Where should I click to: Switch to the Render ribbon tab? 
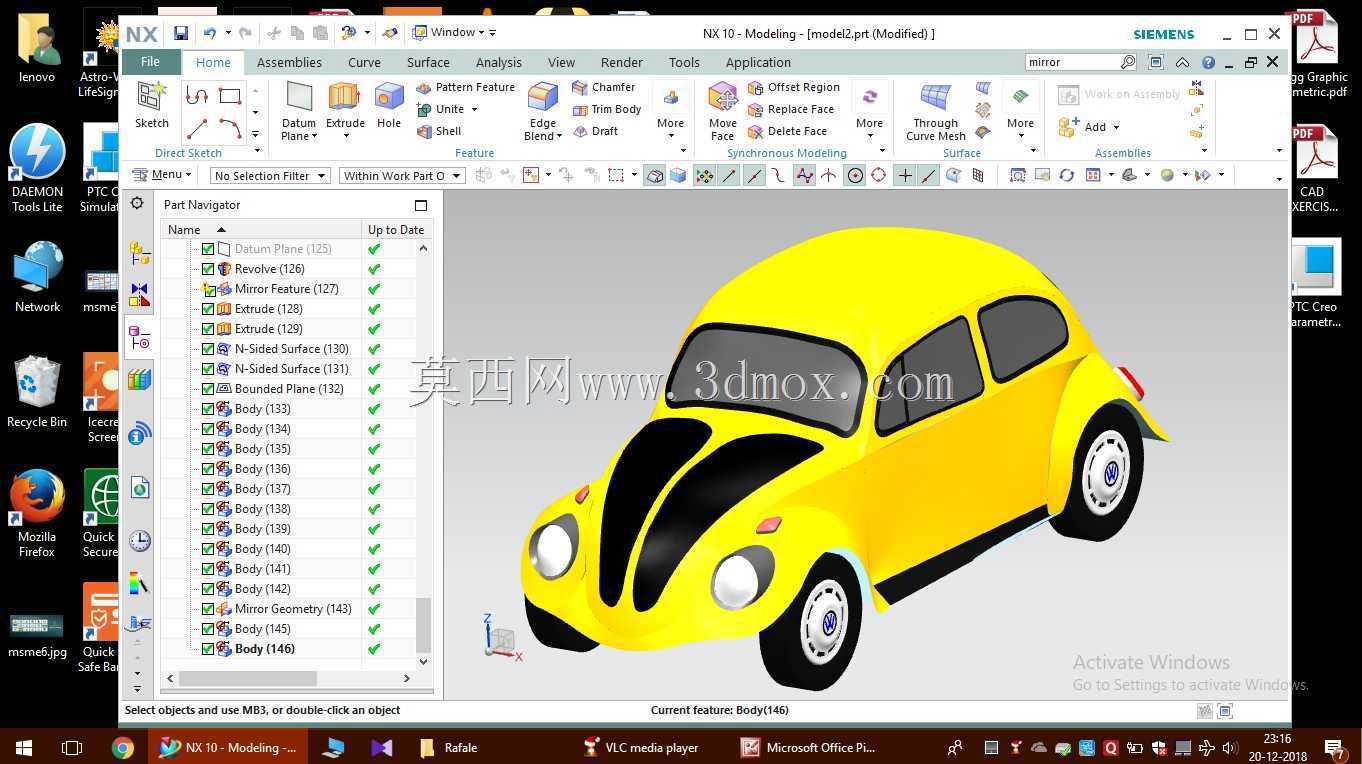pyautogui.click(x=622, y=62)
